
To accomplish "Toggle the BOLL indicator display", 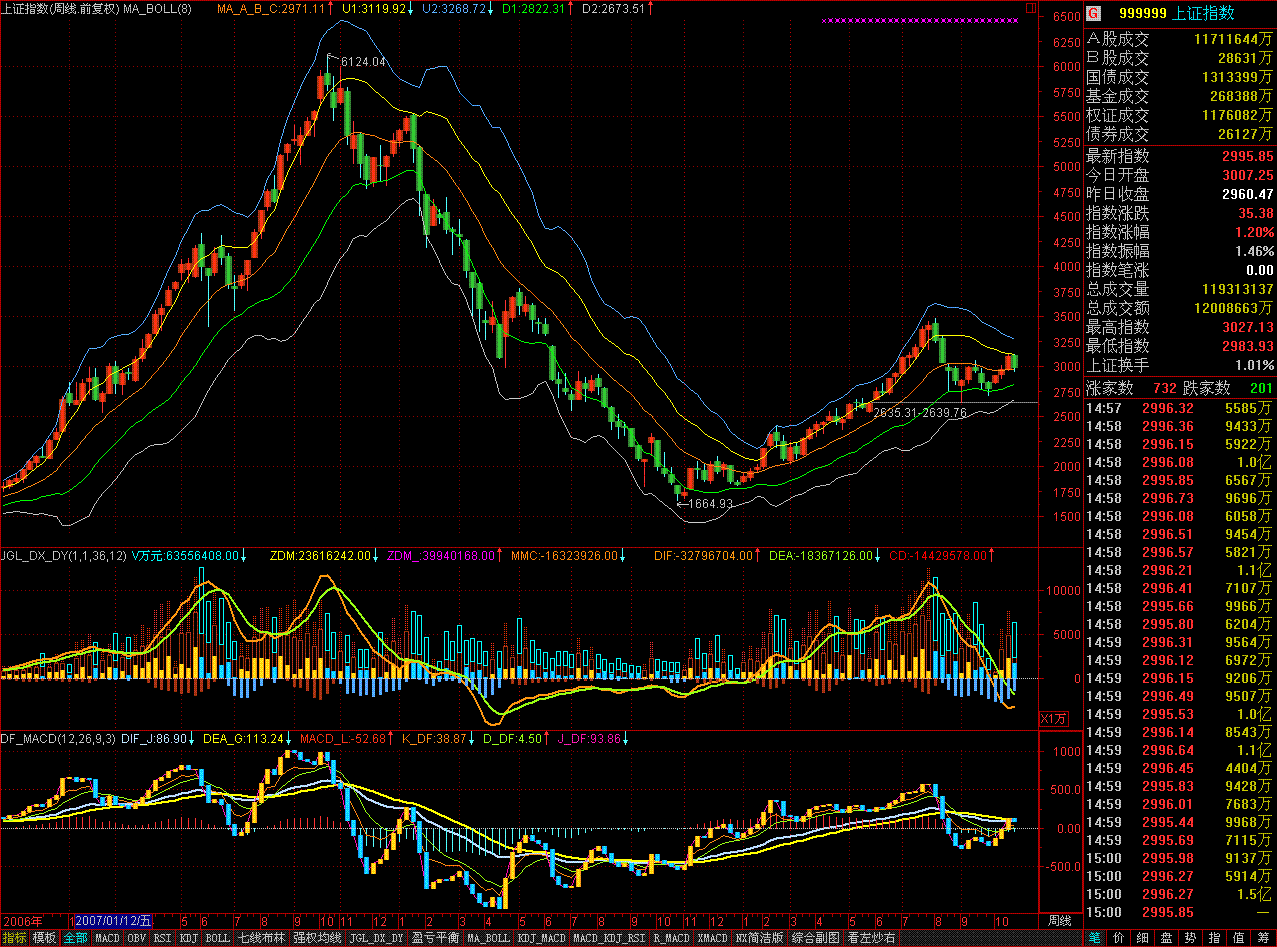I will click(x=217, y=939).
